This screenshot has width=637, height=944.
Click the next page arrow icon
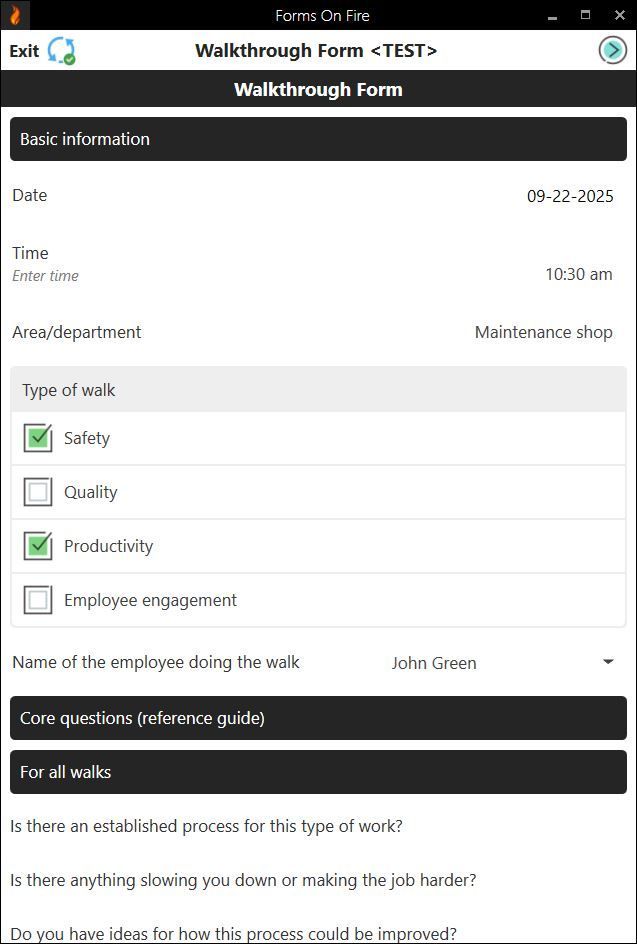point(612,50)
